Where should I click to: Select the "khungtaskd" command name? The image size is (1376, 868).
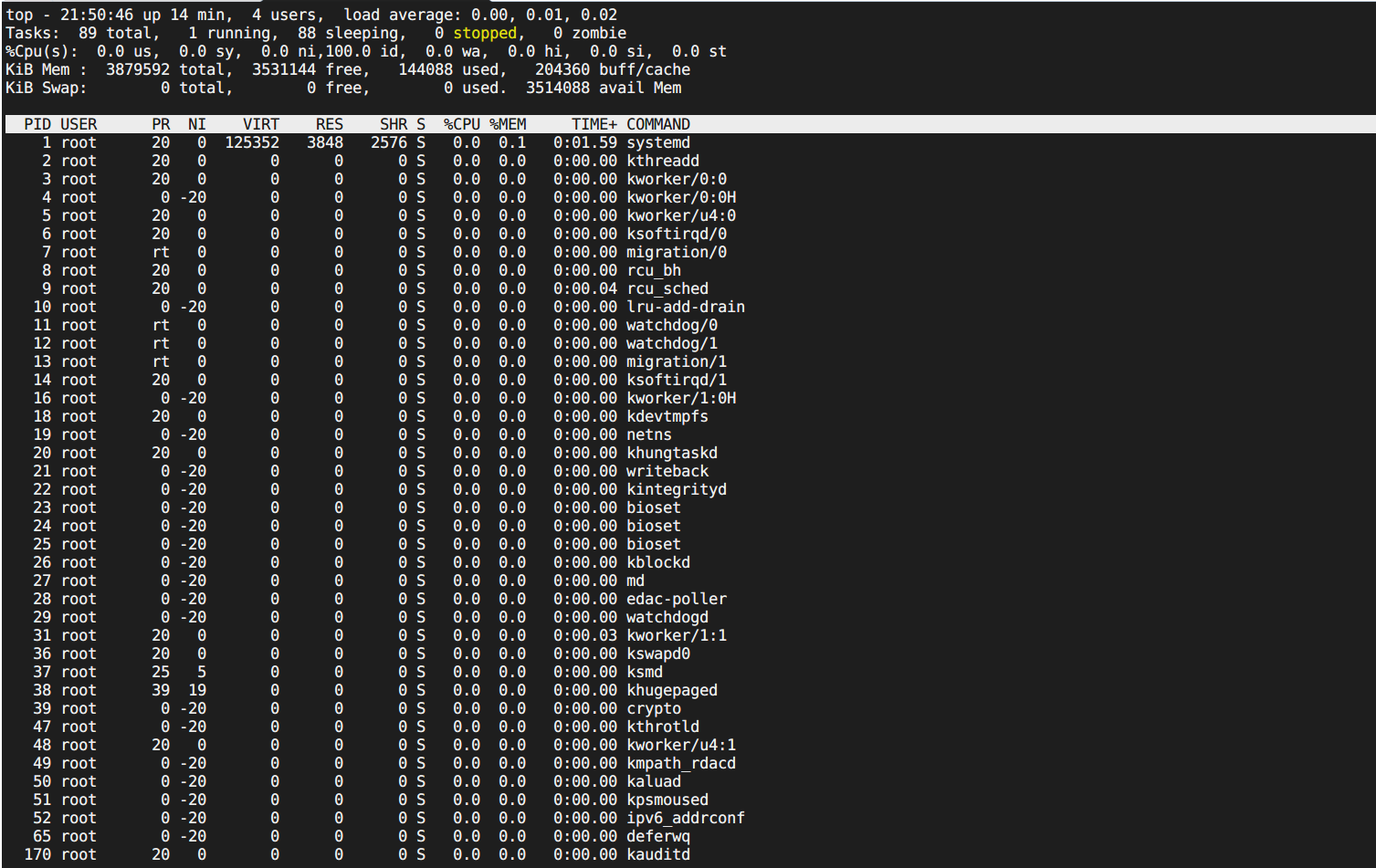672,453
